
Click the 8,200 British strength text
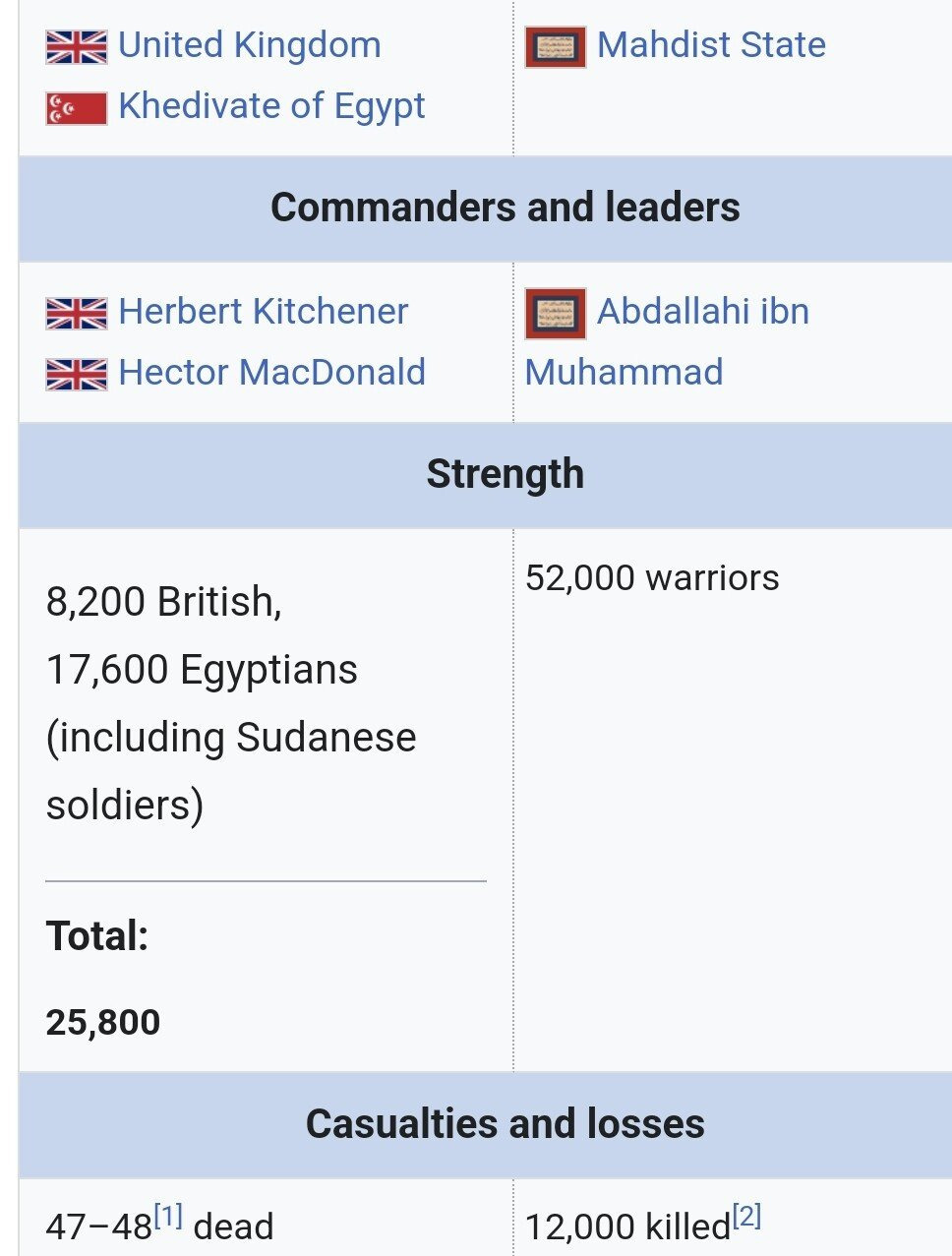(163, 602)
